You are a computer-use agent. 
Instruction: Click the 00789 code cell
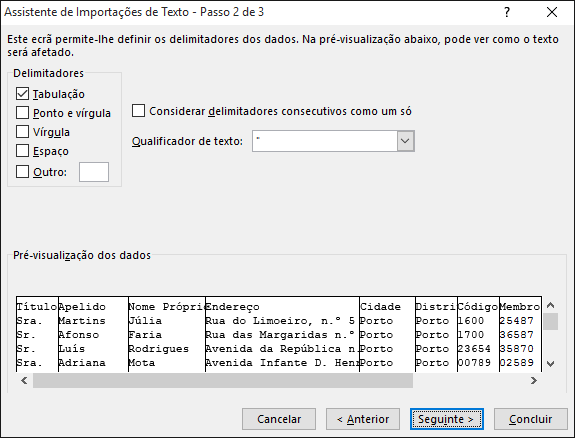tap(475, 362)
